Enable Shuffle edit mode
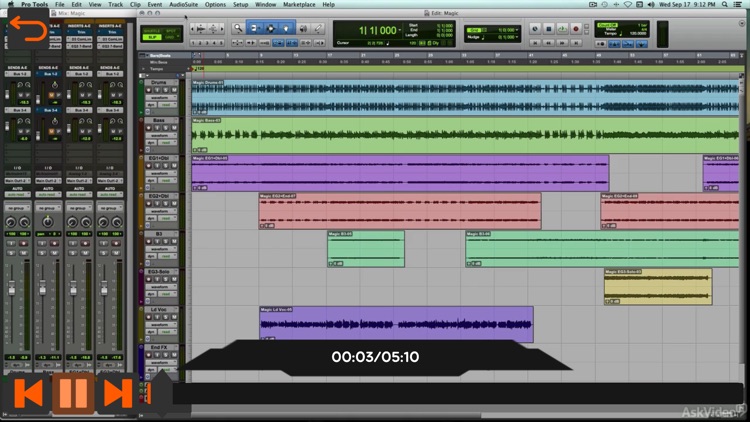The width and height of the screenshot is (750, 422). [152, 31]
